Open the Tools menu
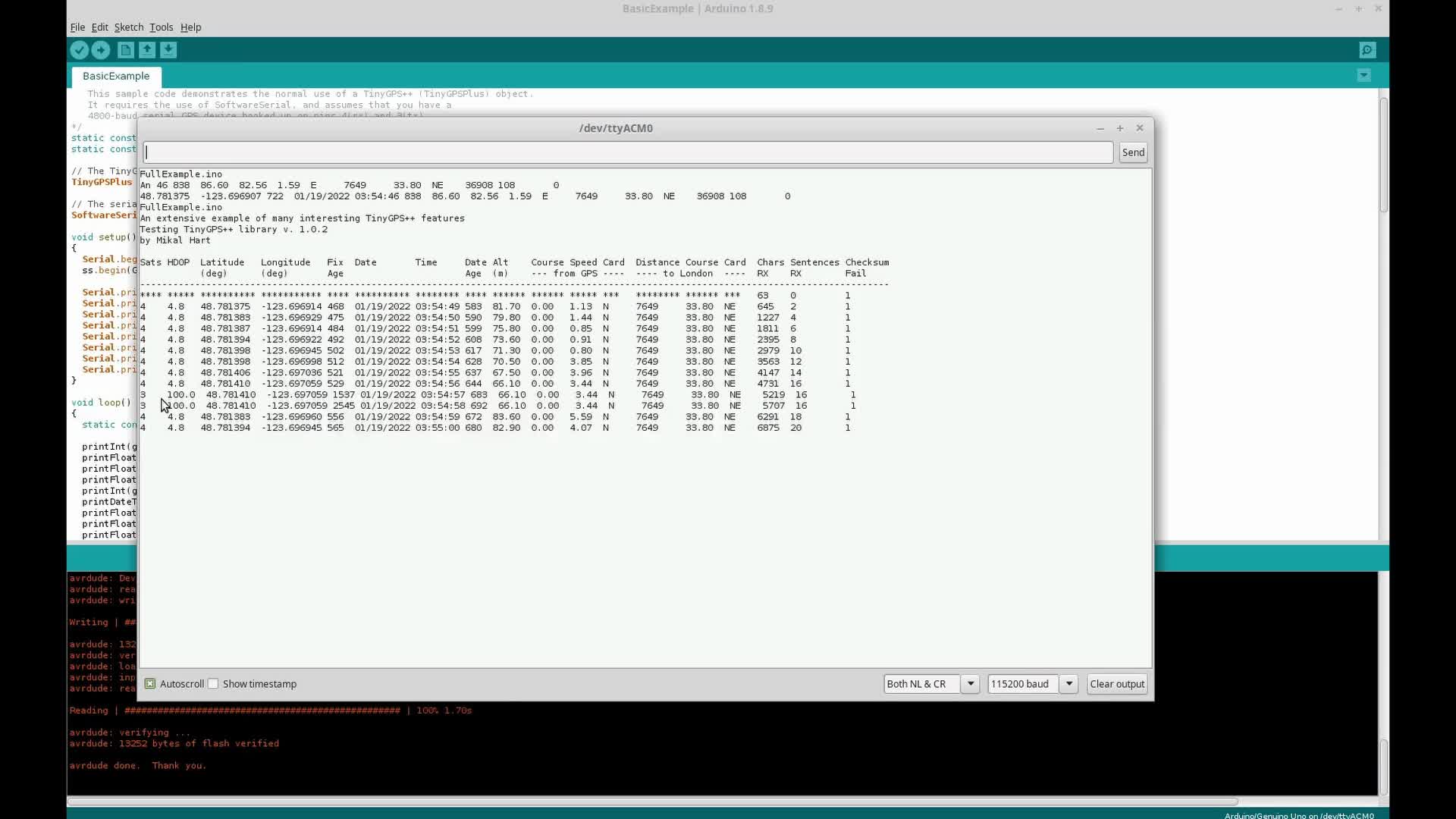 [x=161, y=27]
